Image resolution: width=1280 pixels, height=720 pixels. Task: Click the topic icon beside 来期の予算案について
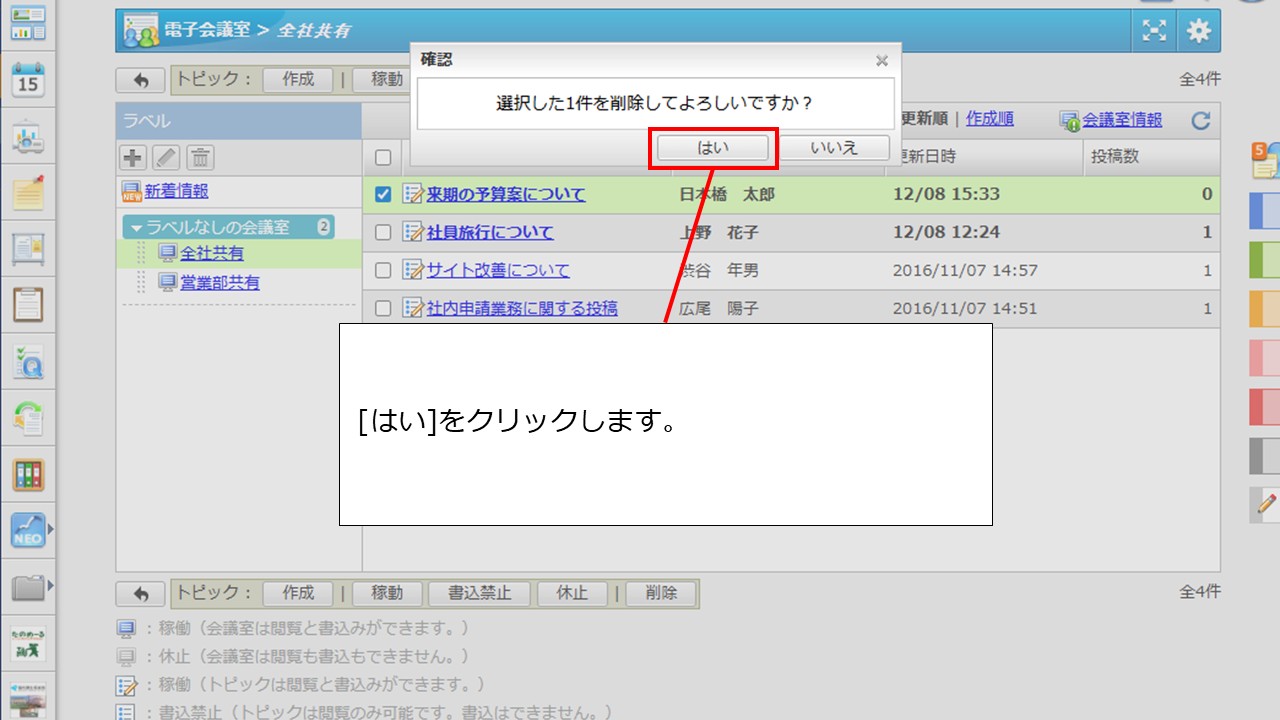pos(413,194)
